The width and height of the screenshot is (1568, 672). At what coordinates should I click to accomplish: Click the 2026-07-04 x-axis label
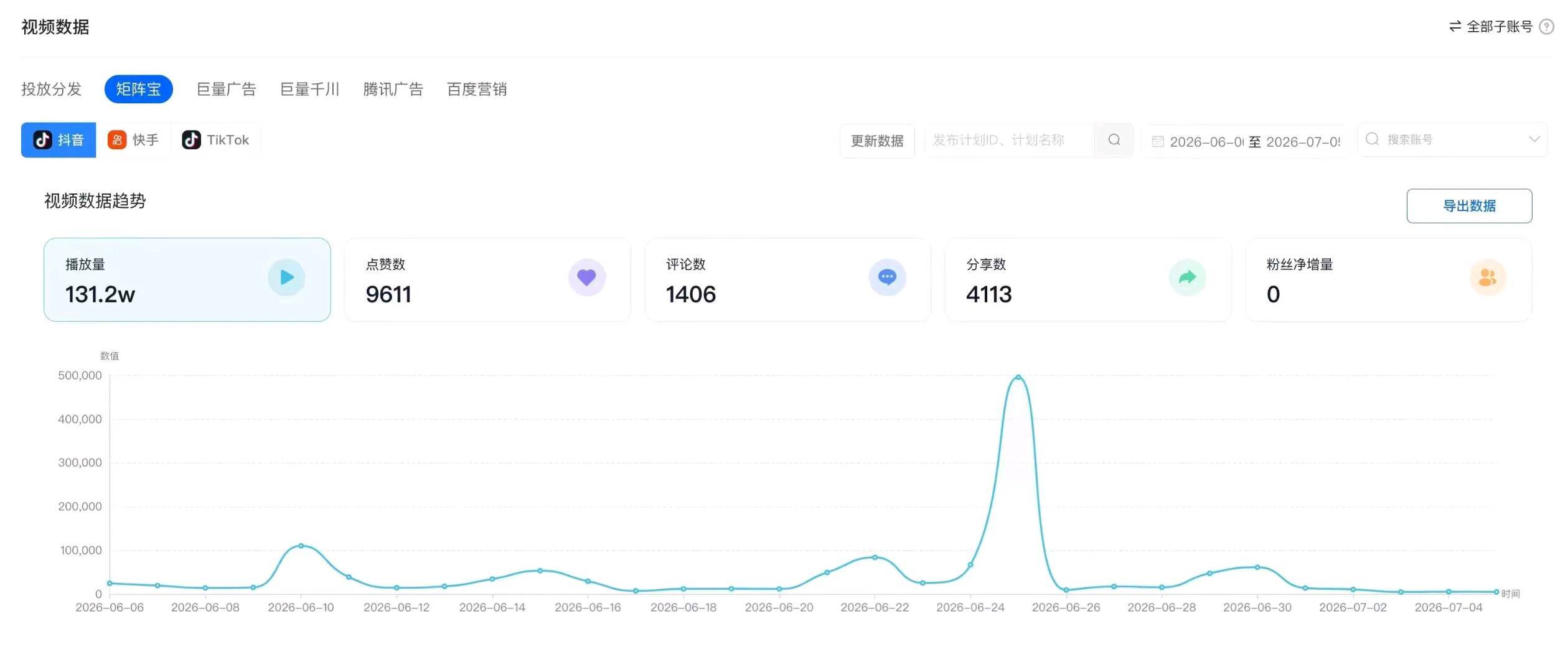pos(1448,607)
